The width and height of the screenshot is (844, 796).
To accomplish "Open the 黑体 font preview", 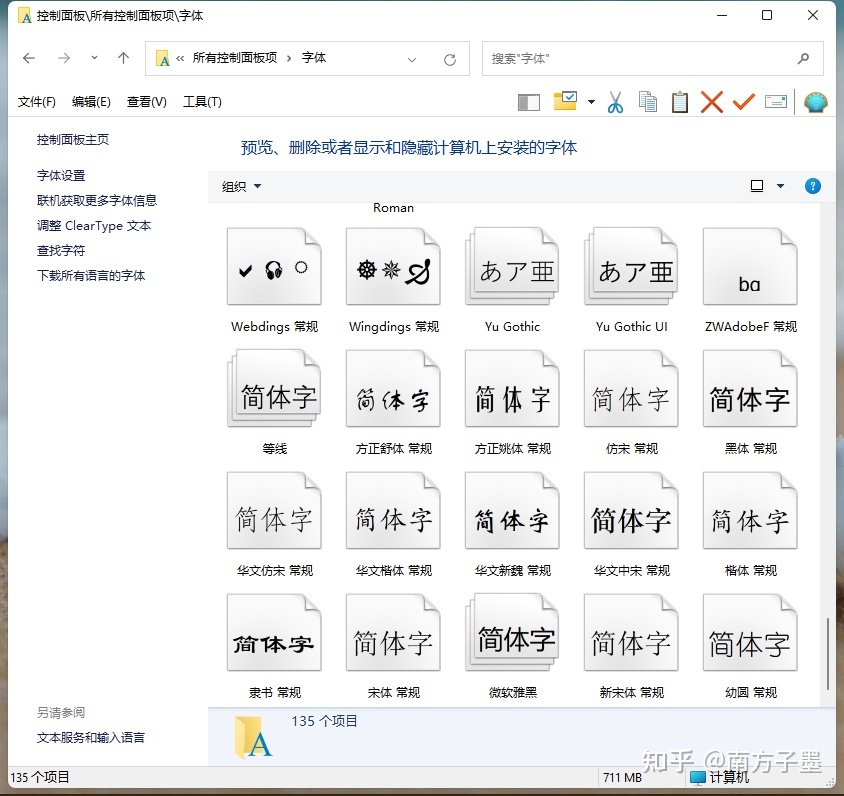I will pyautogui.click(x=749, y=387).
